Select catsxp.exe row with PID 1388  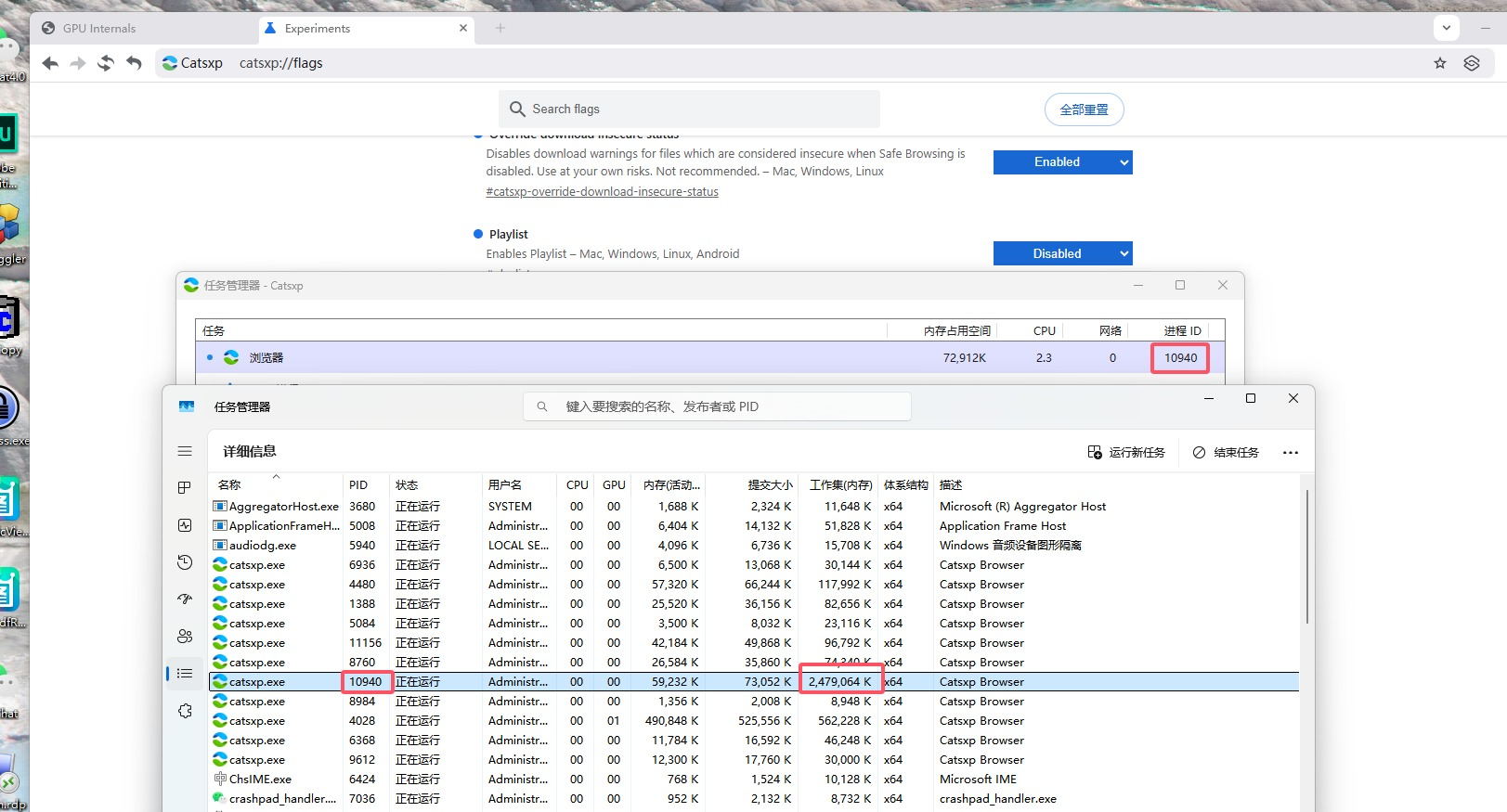tap(754, 603)
